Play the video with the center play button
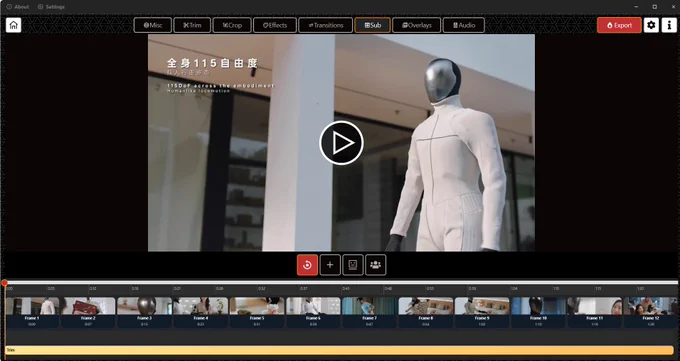Image resolution: width=680 pixels, height=361 pixels. coord(341,143)
